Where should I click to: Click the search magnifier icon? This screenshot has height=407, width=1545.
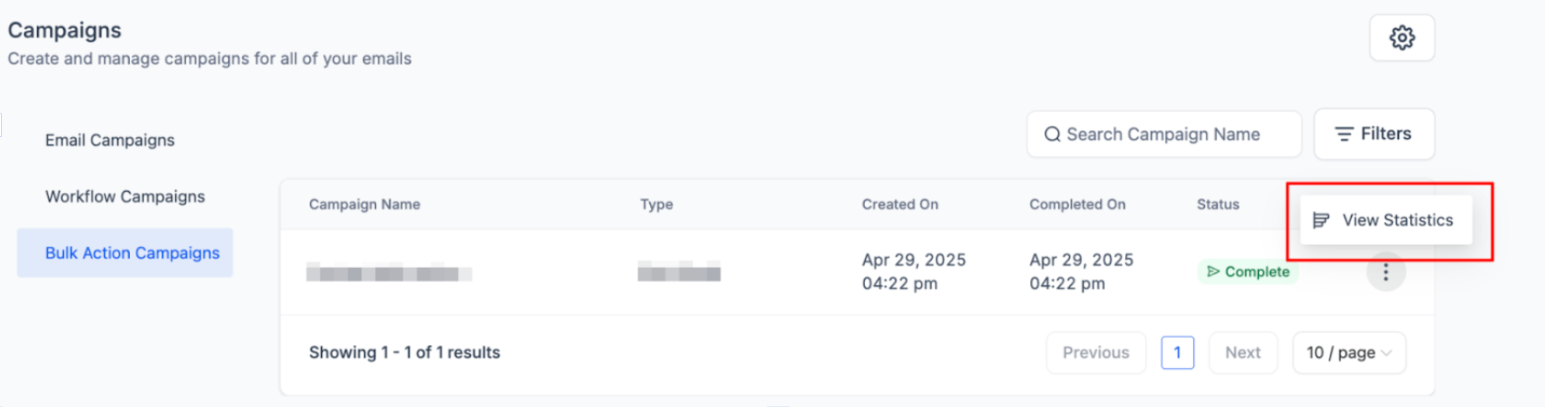tap(1052, 134)
